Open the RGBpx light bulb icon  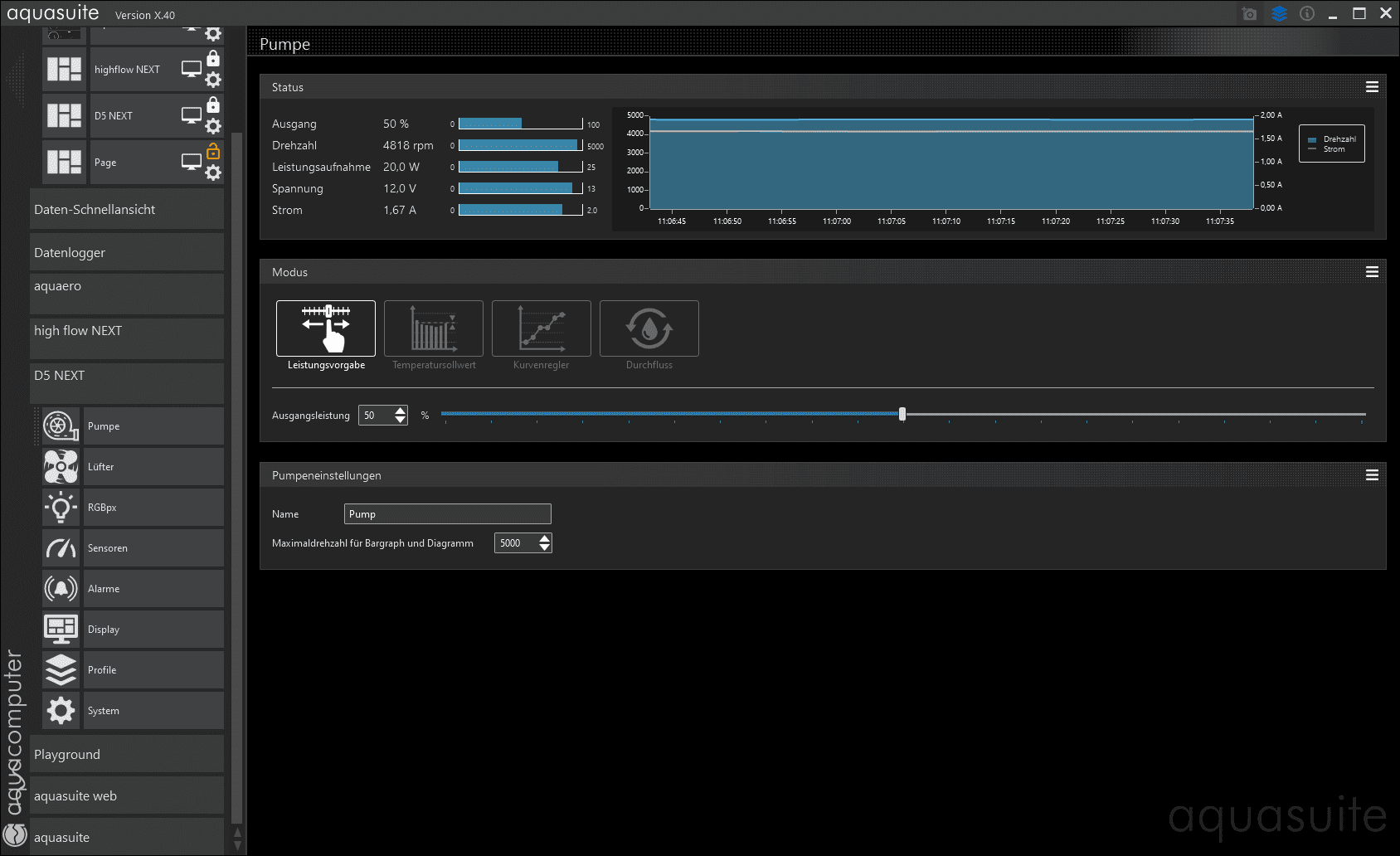point(61,508)
